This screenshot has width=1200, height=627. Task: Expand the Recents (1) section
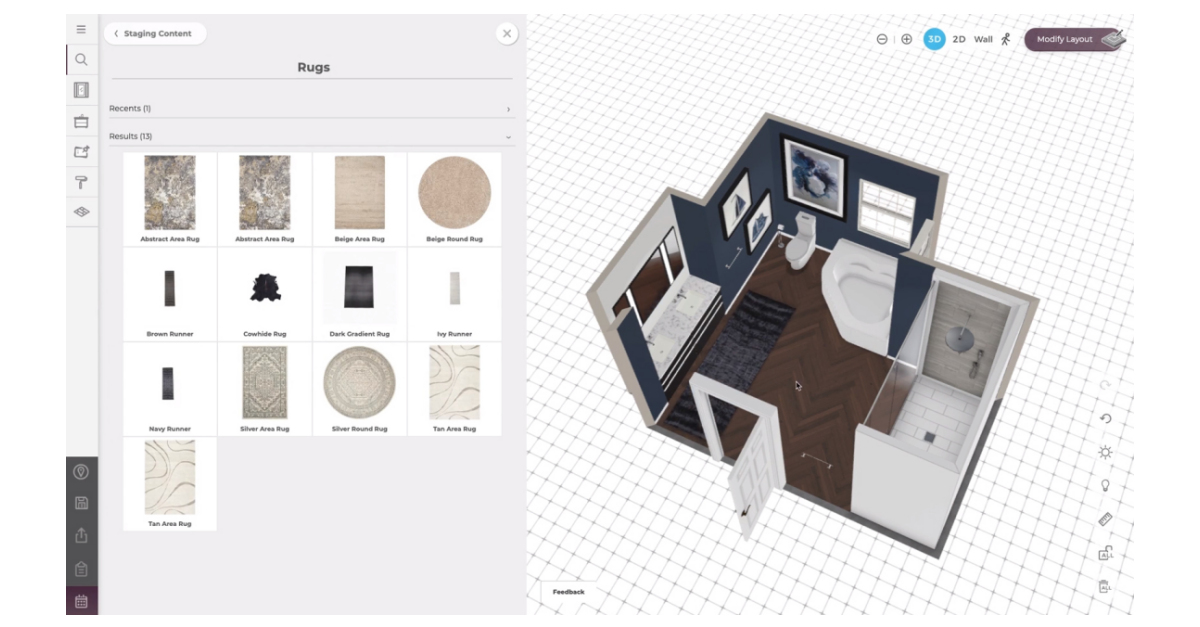click(x=310, y=108)
